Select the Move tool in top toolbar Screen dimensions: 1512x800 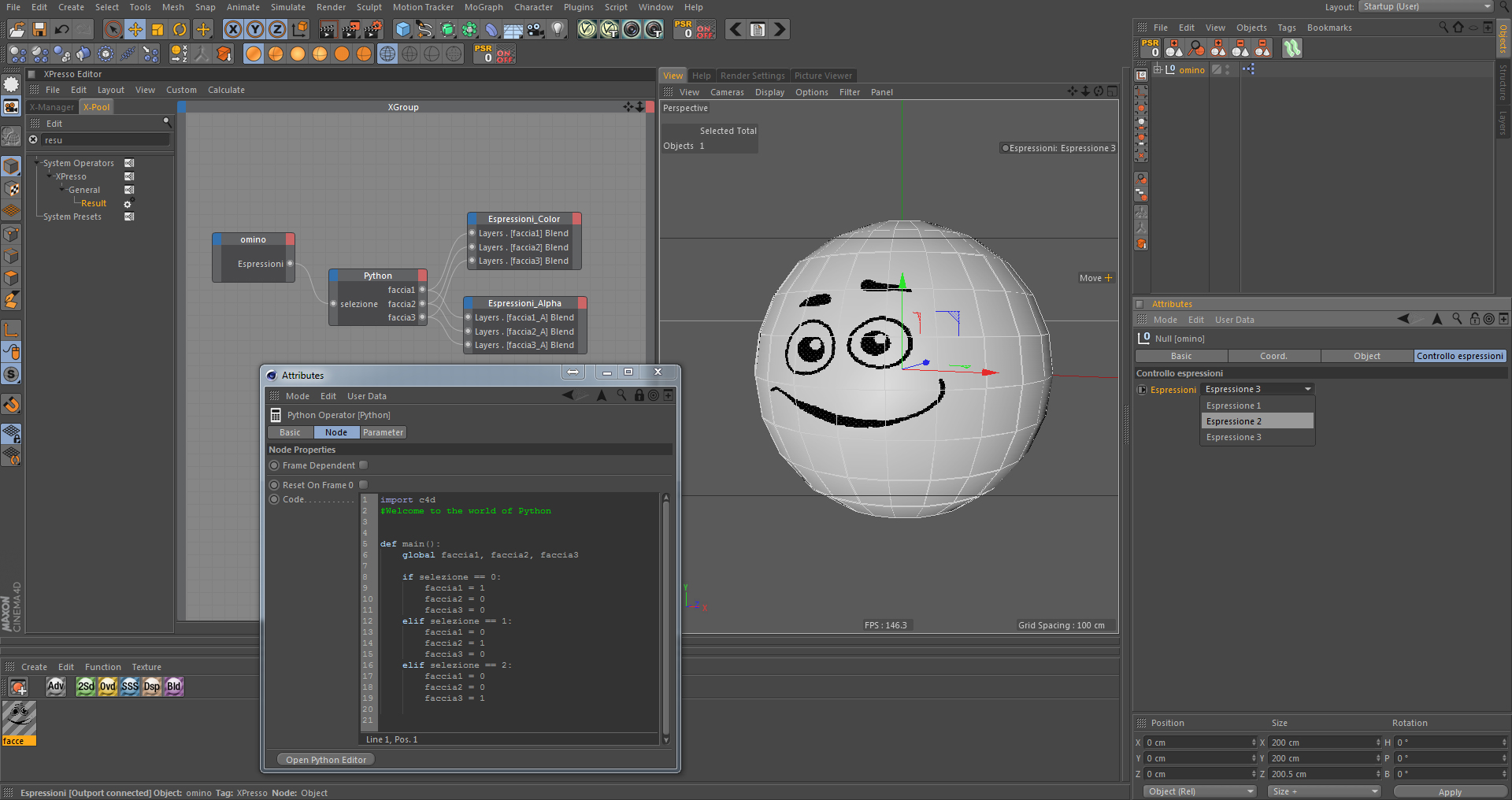pos(135,30)
